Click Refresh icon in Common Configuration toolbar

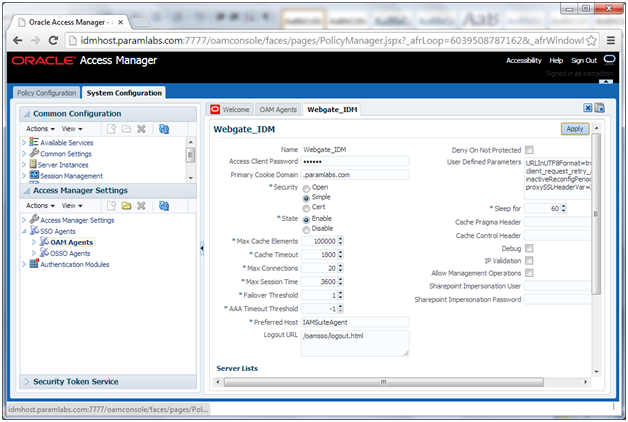tap(164, 129)
